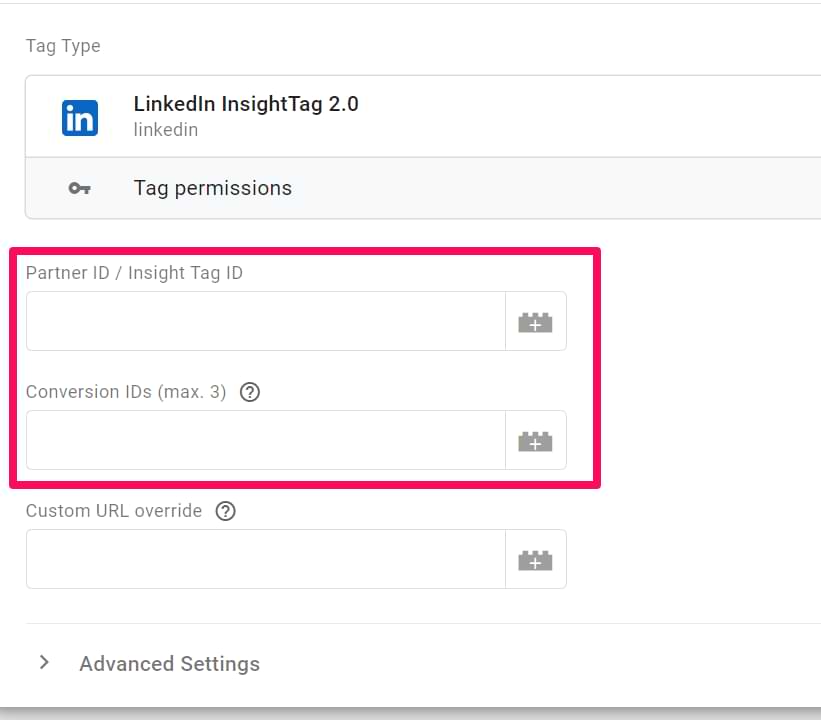This screenshot has height=720, width=821.
Task: Click the Custom URL override label
Action: pyautogui.click(x=114, y=511)
